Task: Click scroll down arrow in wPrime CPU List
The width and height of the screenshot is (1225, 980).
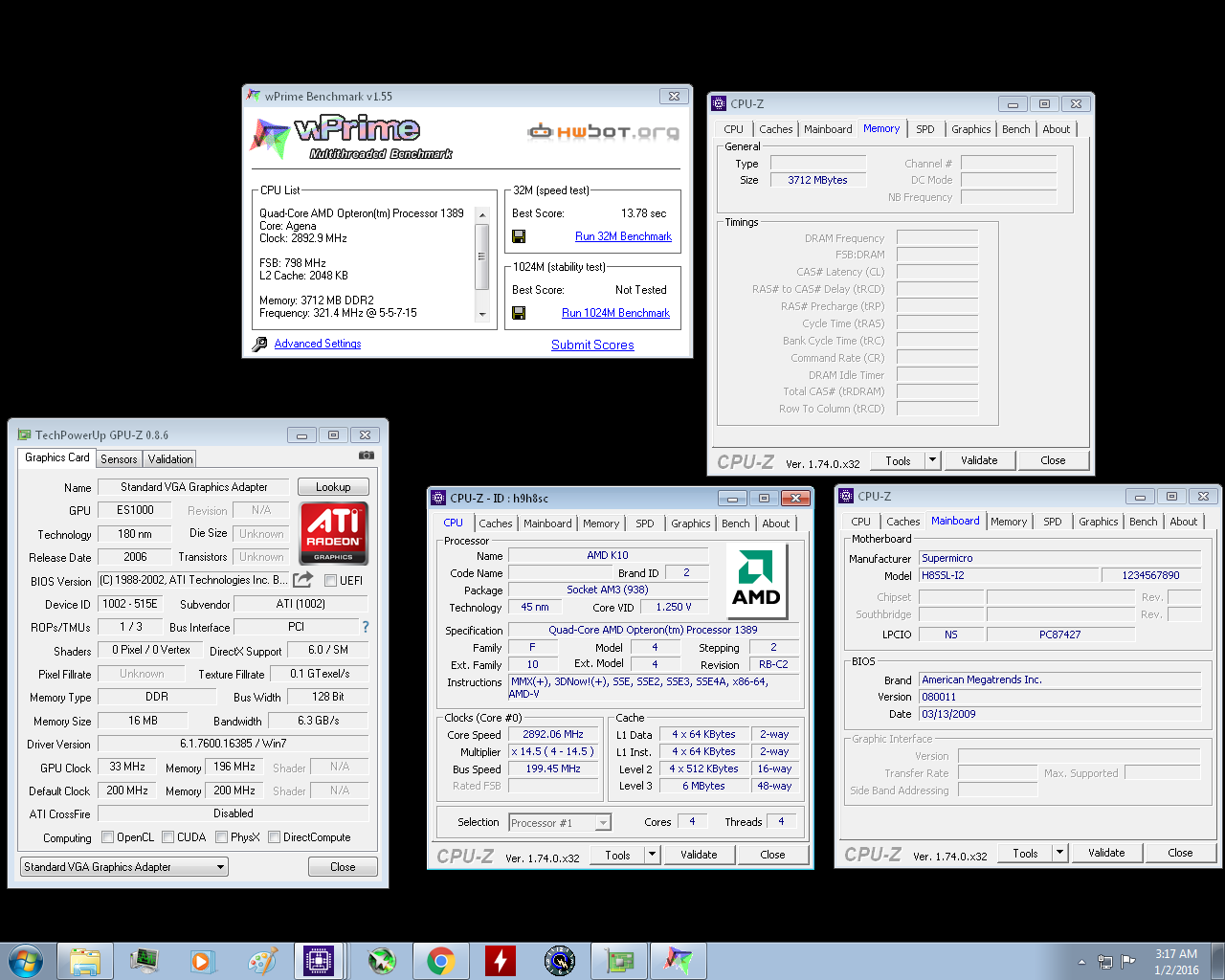Action: click(x=482, y=314)
